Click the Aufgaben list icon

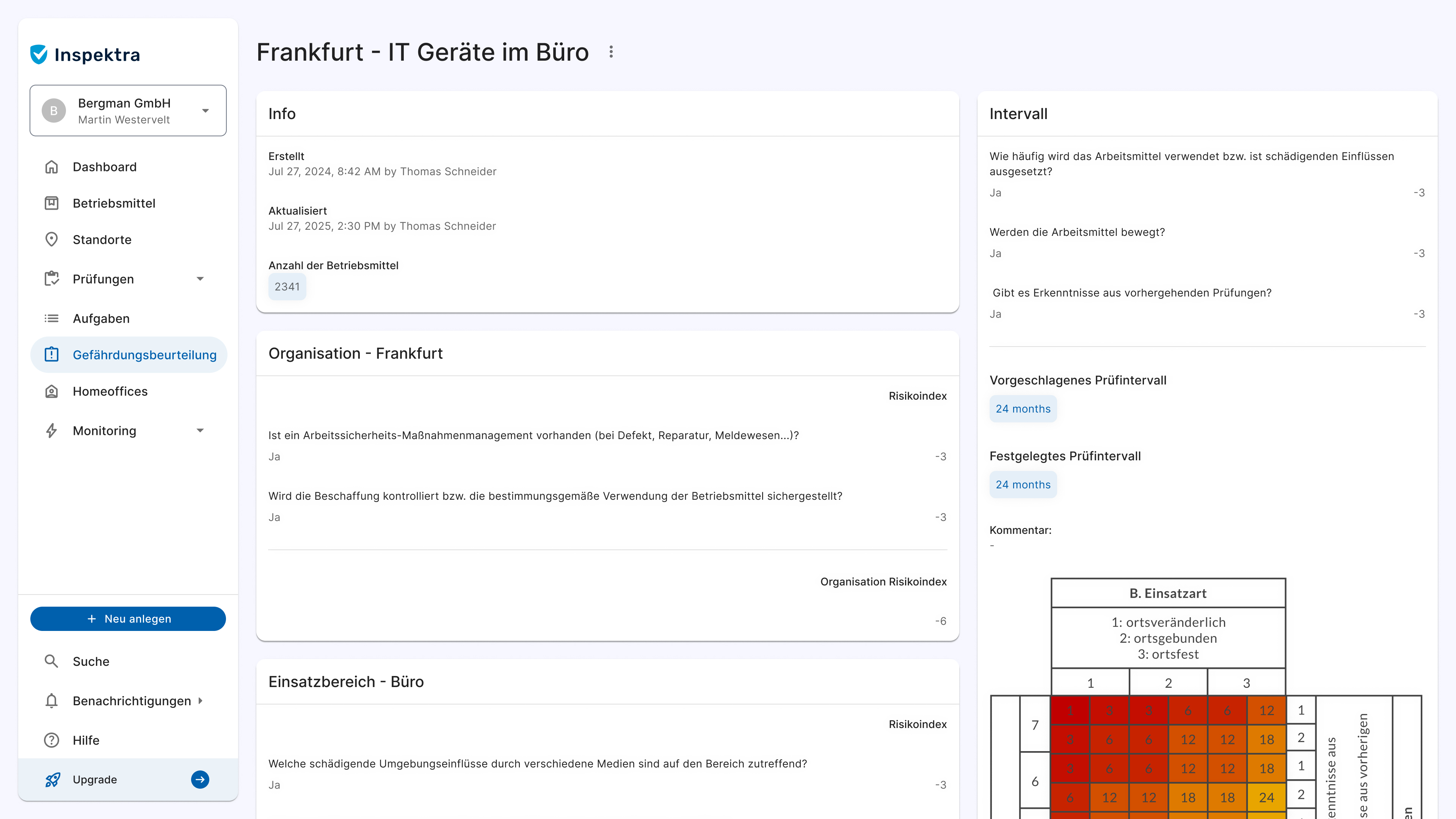coord(52,318)
